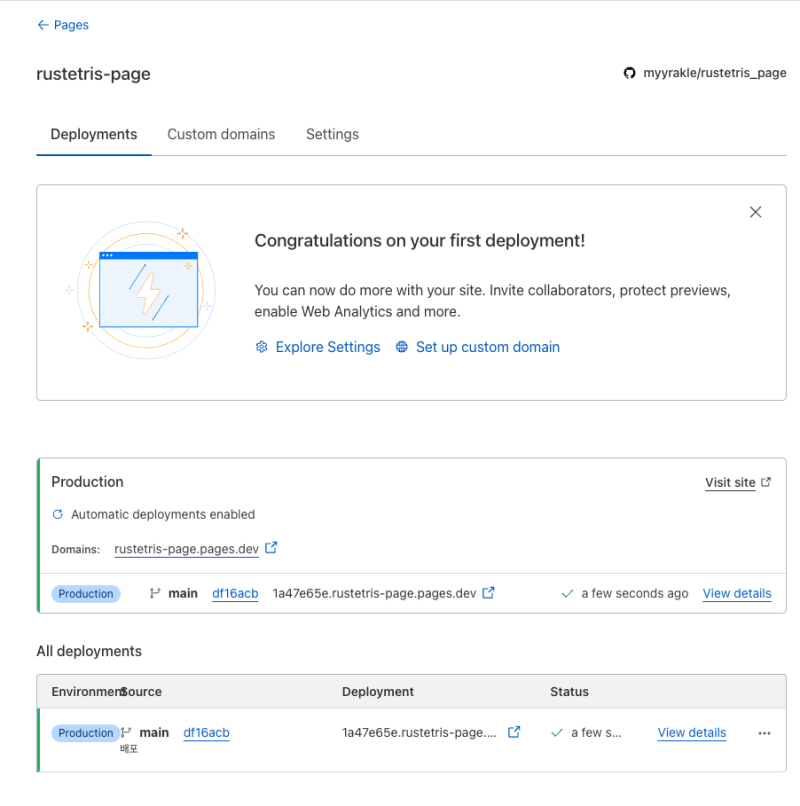800x806 pixels.
Task: Open the rustetris-page.pages.dev domain link
Action: [186, 549]
